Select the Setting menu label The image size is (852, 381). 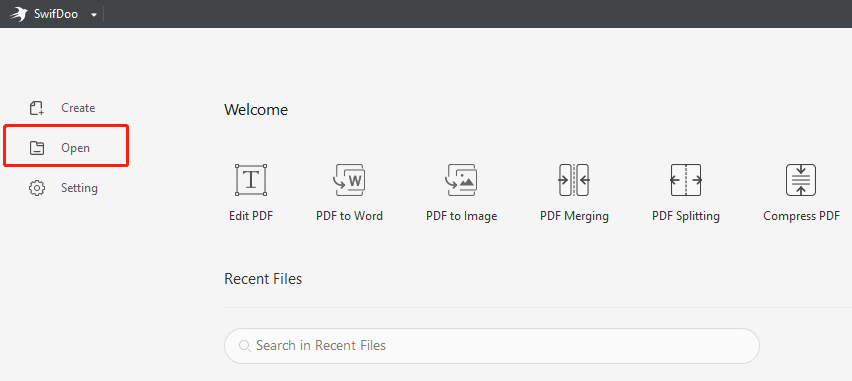coord(79,188)
